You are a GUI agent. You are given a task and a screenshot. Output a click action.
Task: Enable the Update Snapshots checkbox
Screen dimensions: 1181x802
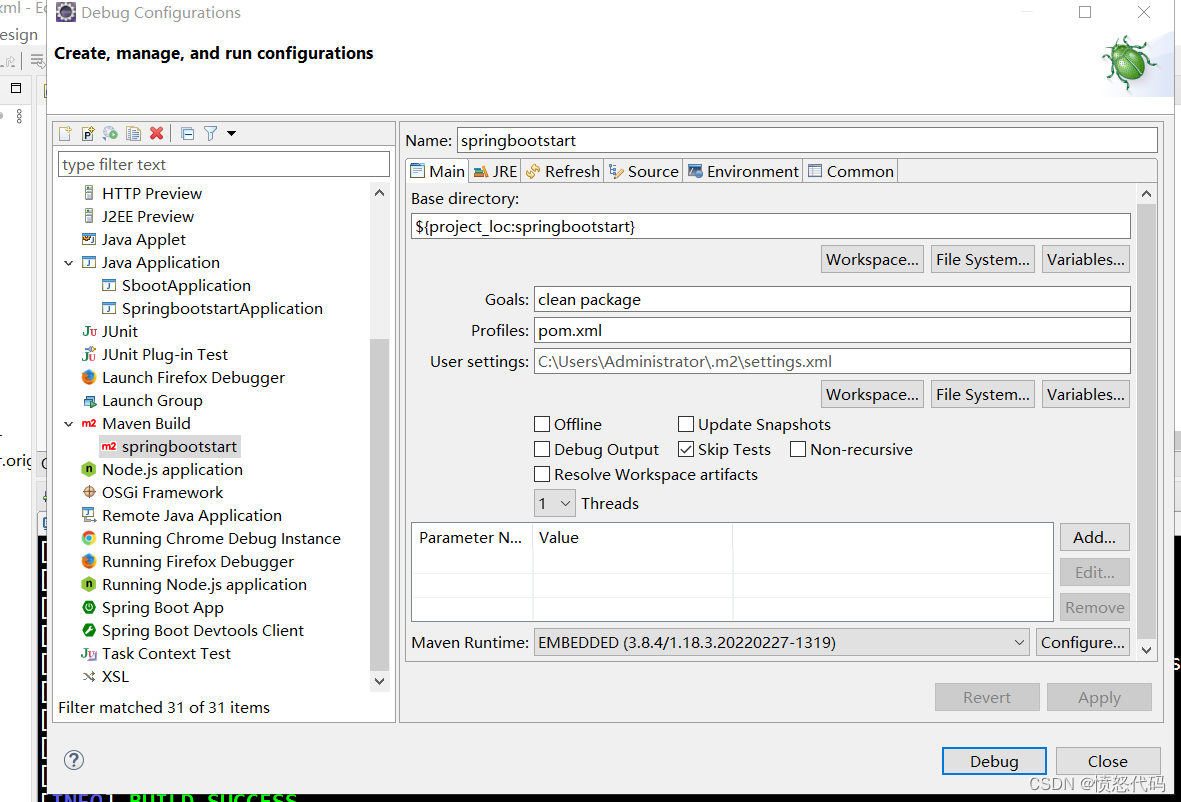[x=685, y=424]
